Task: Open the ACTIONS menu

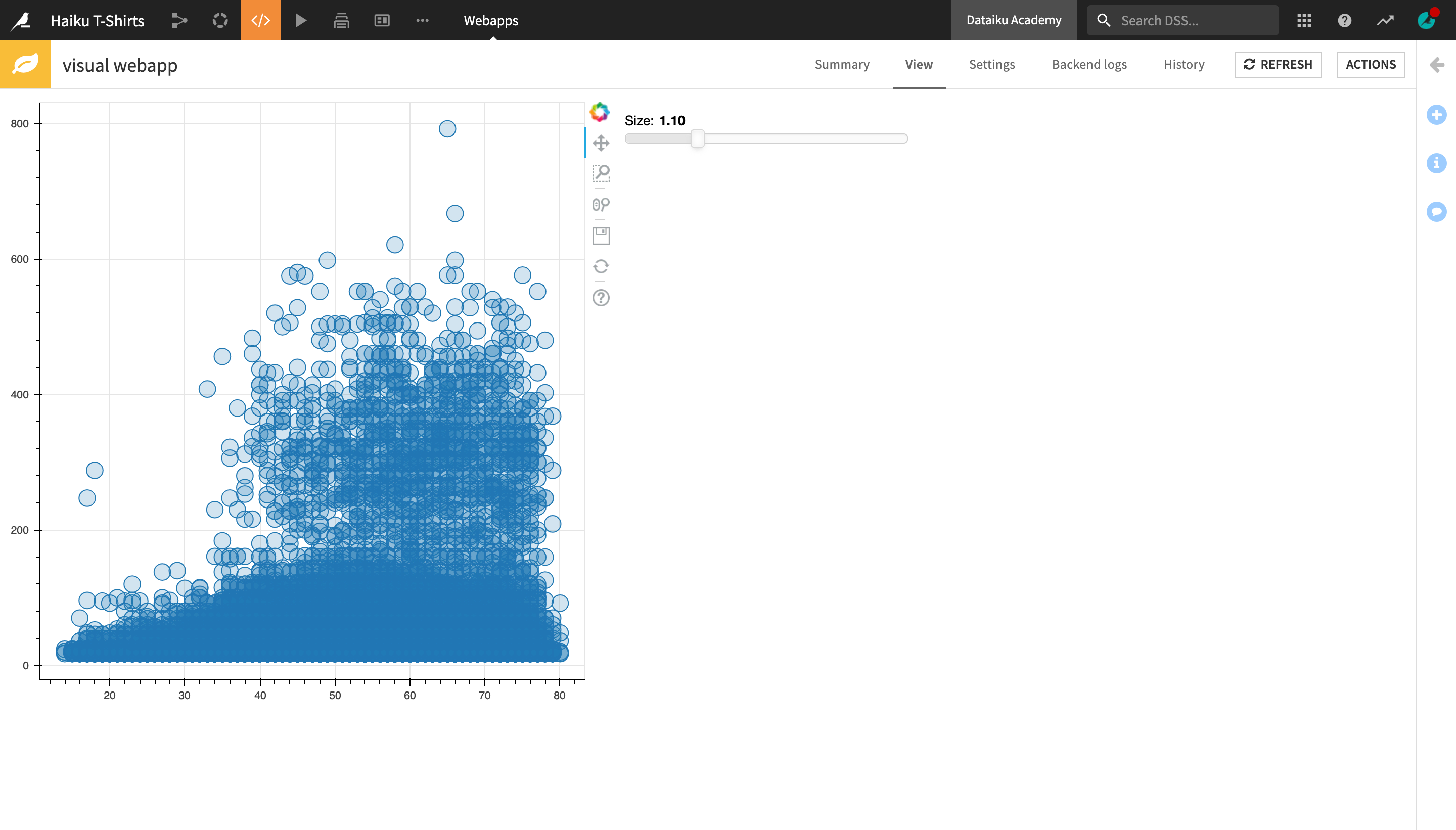Action: pos(1371,64)
